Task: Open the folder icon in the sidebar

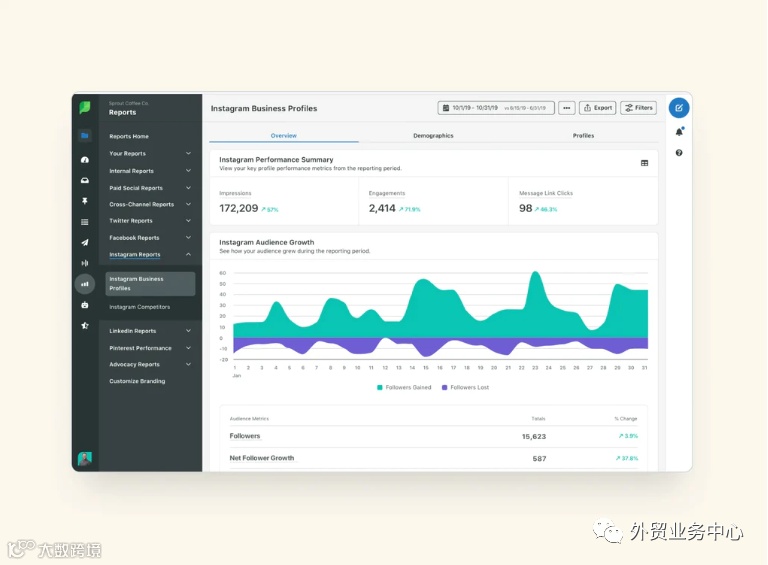Action: click(x=85, y=136)
